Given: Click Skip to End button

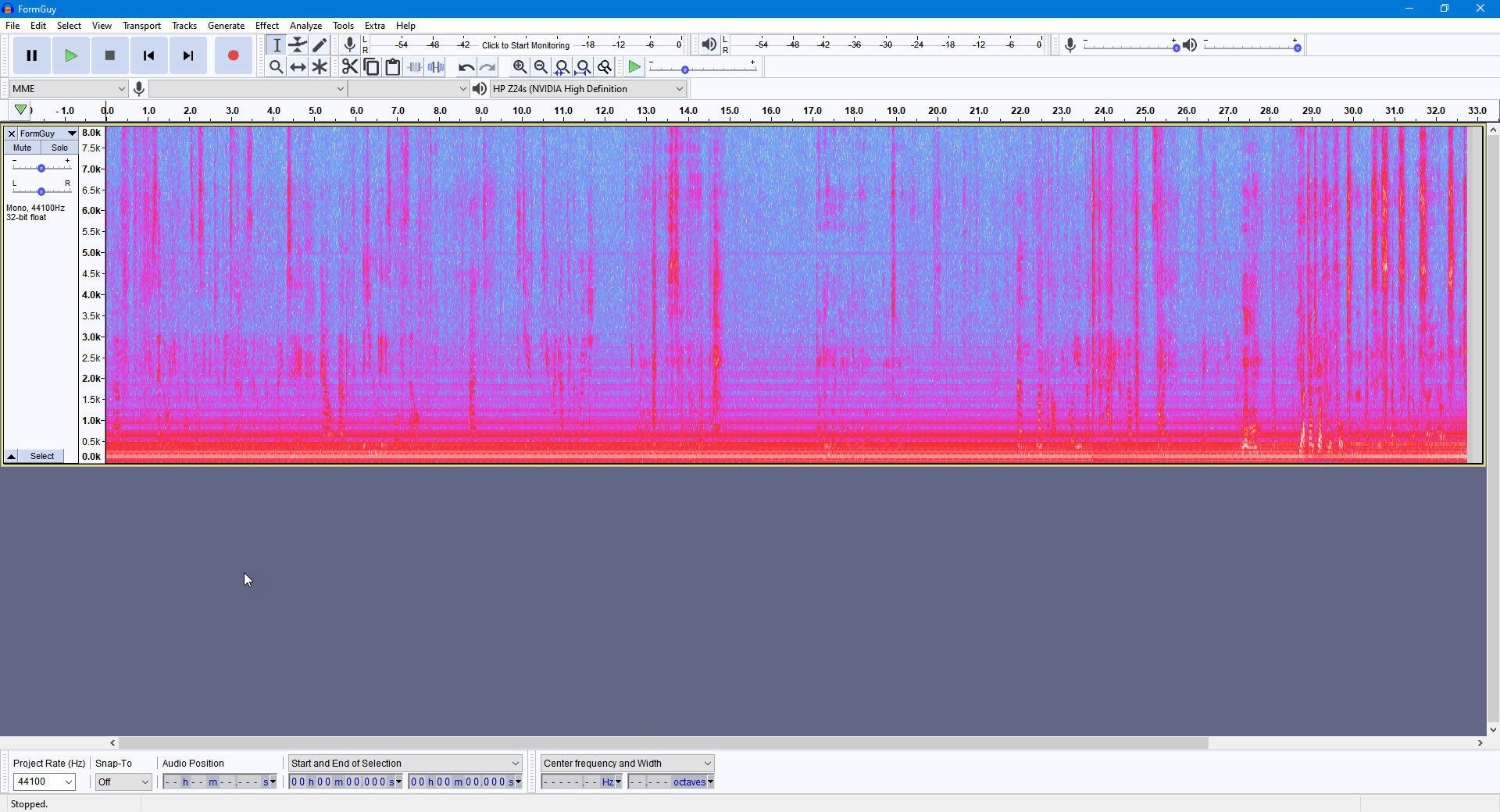Looking at the screenshot, I should click(187, 55).
